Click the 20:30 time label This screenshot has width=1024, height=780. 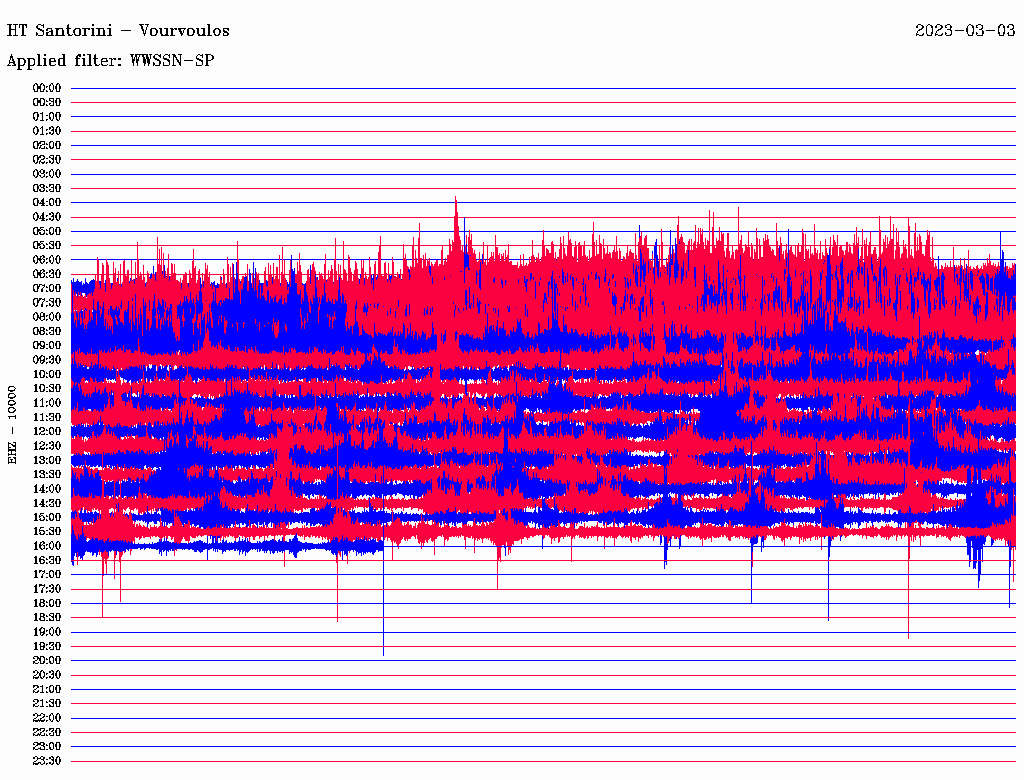(47, 675)
